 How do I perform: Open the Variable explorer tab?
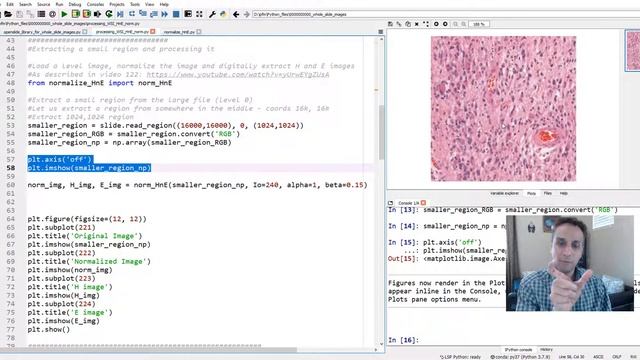coord(504,193)
